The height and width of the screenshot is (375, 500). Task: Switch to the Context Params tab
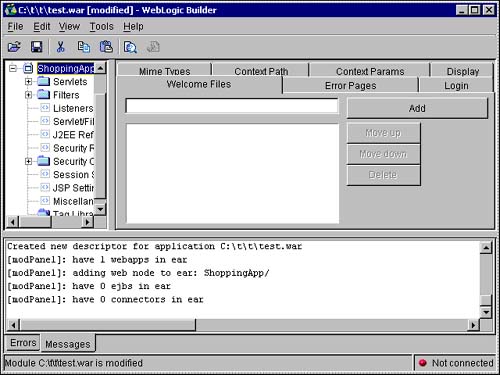(370, 70)
